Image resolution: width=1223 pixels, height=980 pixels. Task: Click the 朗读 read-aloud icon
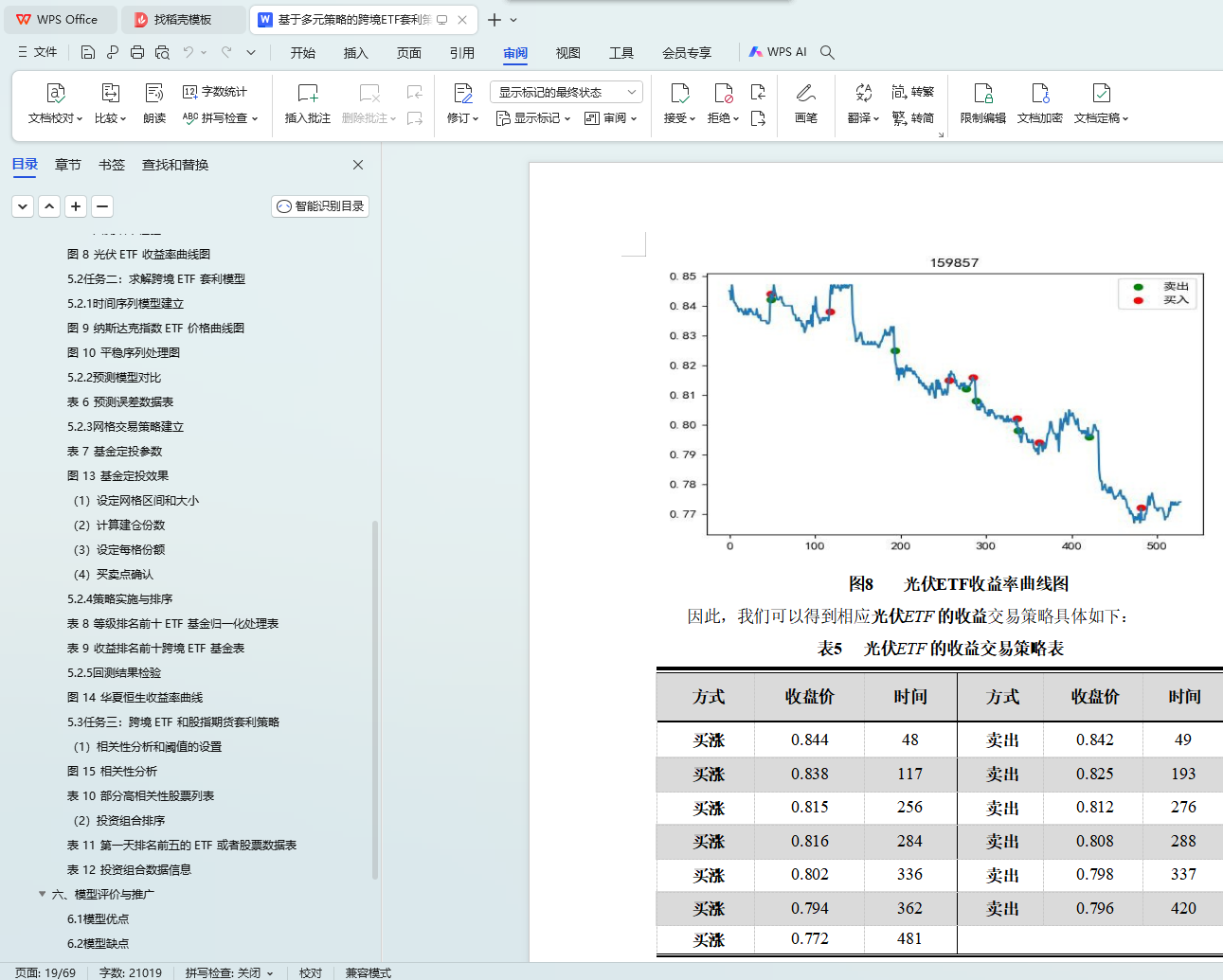coord(154,94)
